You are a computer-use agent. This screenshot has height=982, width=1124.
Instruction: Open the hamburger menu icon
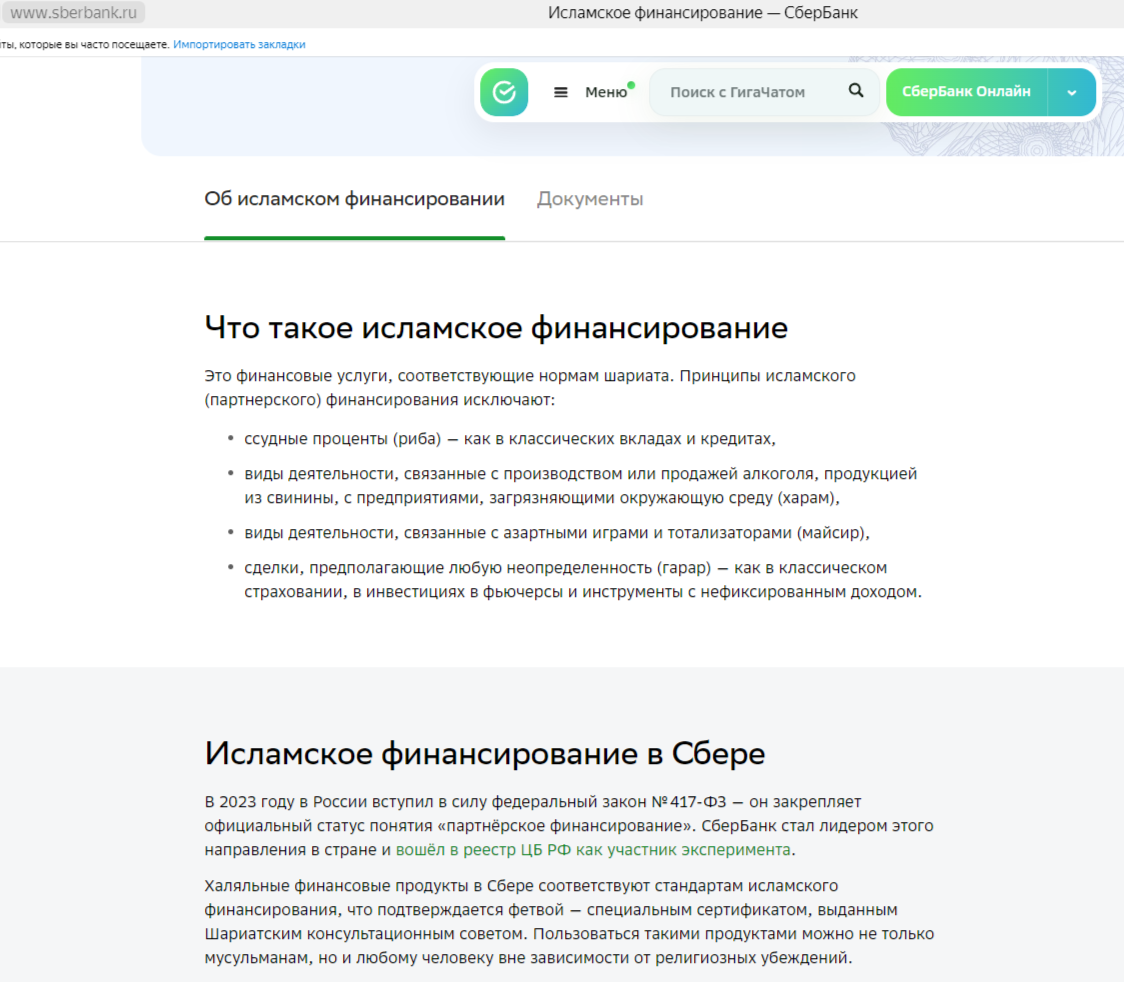coord(561,92)
